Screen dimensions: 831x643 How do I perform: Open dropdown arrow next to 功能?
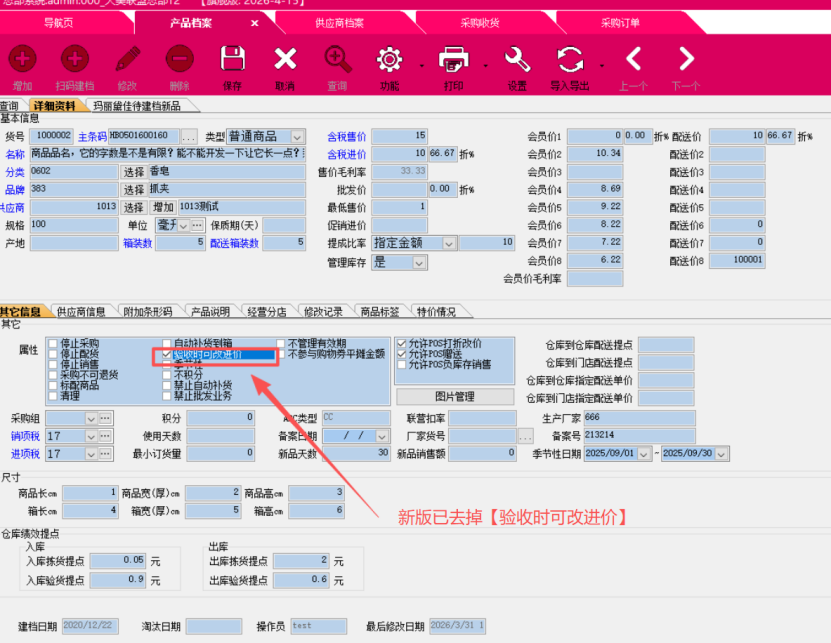422,66
